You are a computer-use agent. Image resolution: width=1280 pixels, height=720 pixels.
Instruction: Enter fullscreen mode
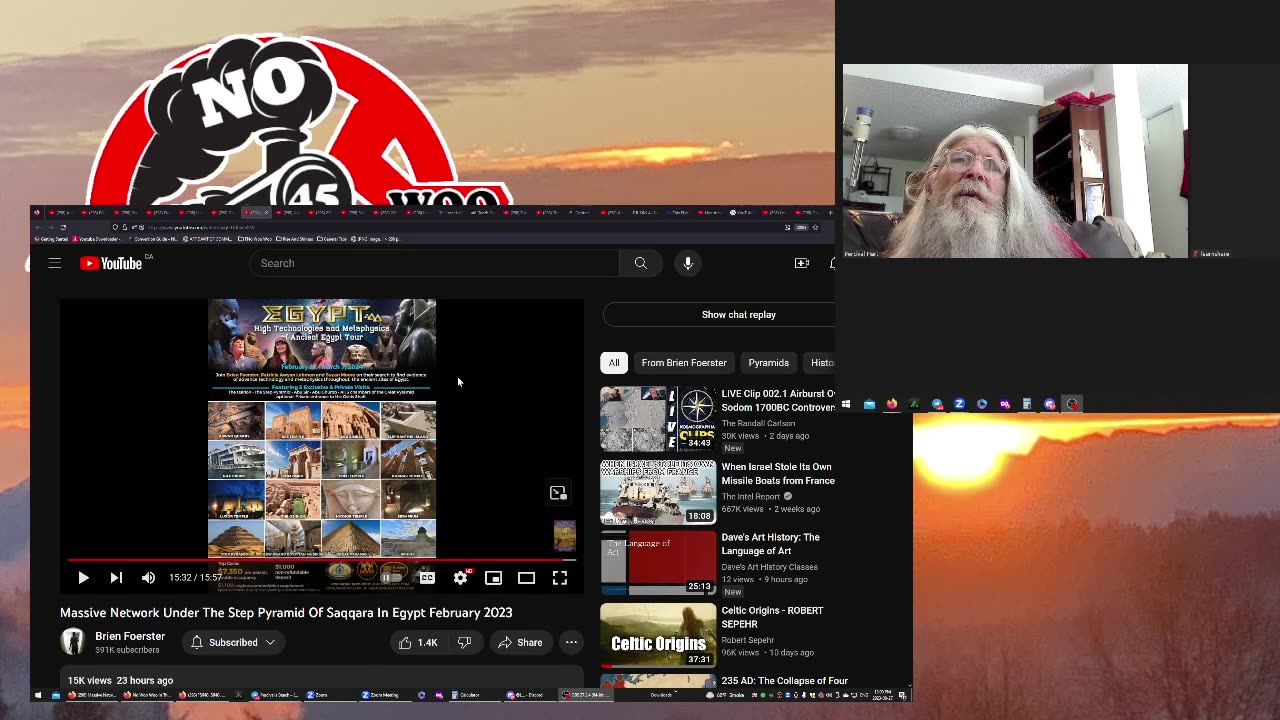560,578
